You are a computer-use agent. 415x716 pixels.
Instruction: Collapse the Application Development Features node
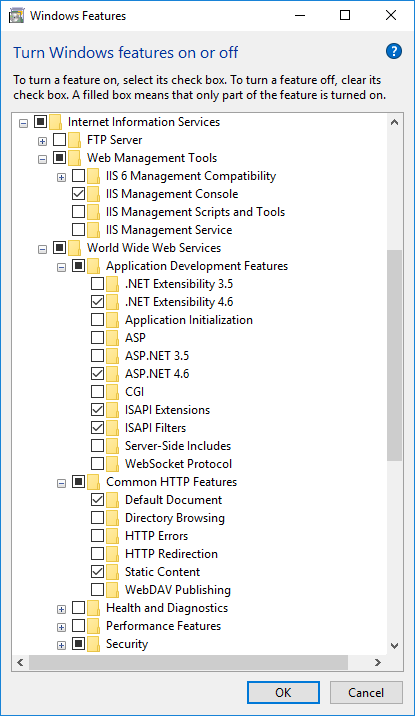61,268
